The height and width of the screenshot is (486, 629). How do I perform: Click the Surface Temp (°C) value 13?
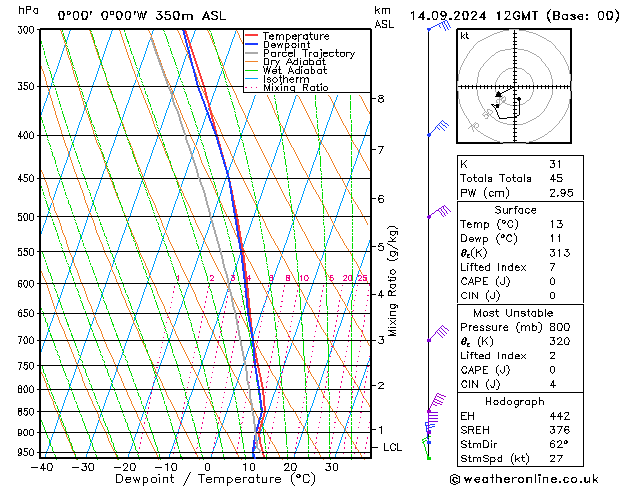point(556,224)
